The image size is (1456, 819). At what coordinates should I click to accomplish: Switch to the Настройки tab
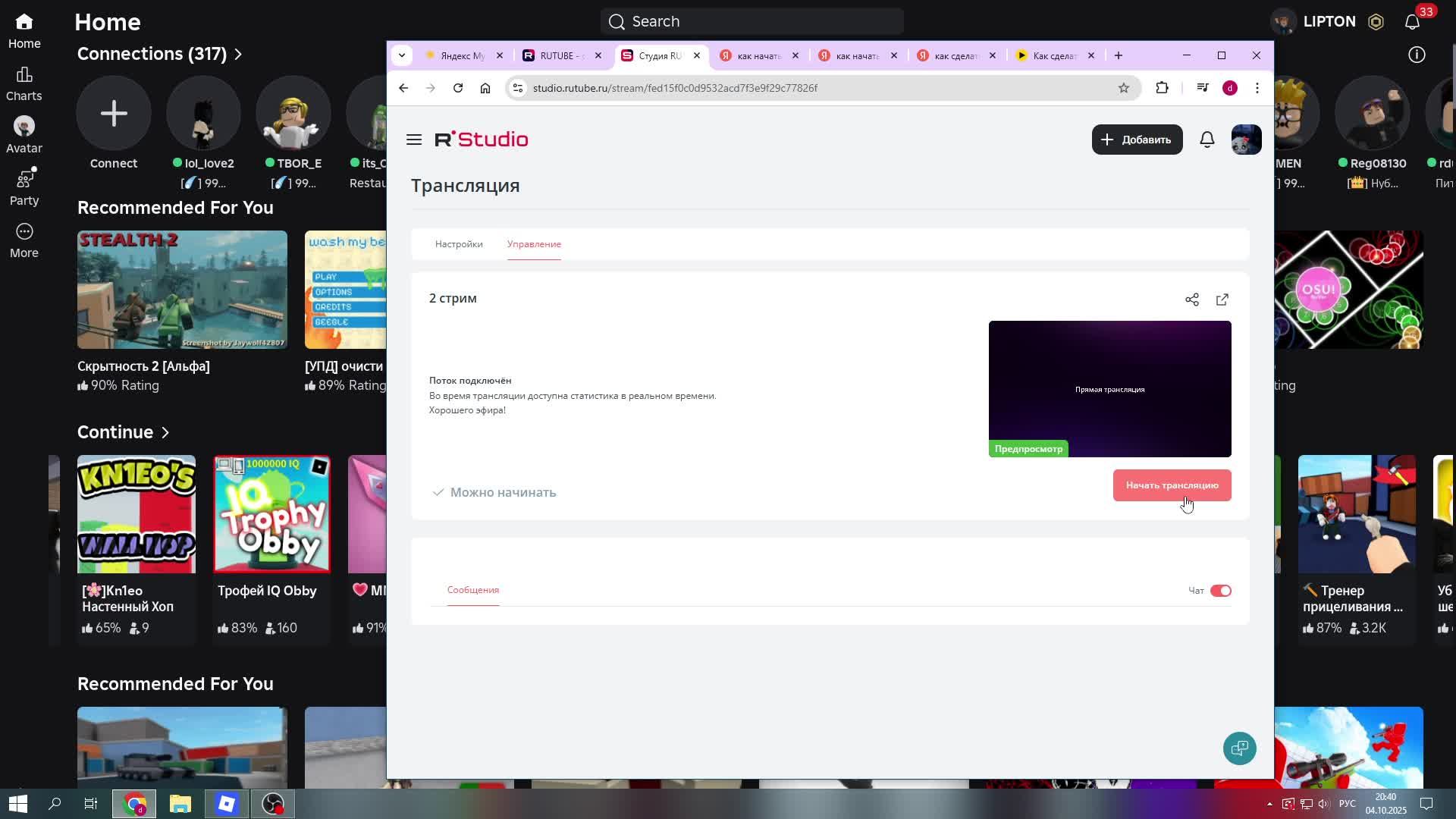[459, 244]
